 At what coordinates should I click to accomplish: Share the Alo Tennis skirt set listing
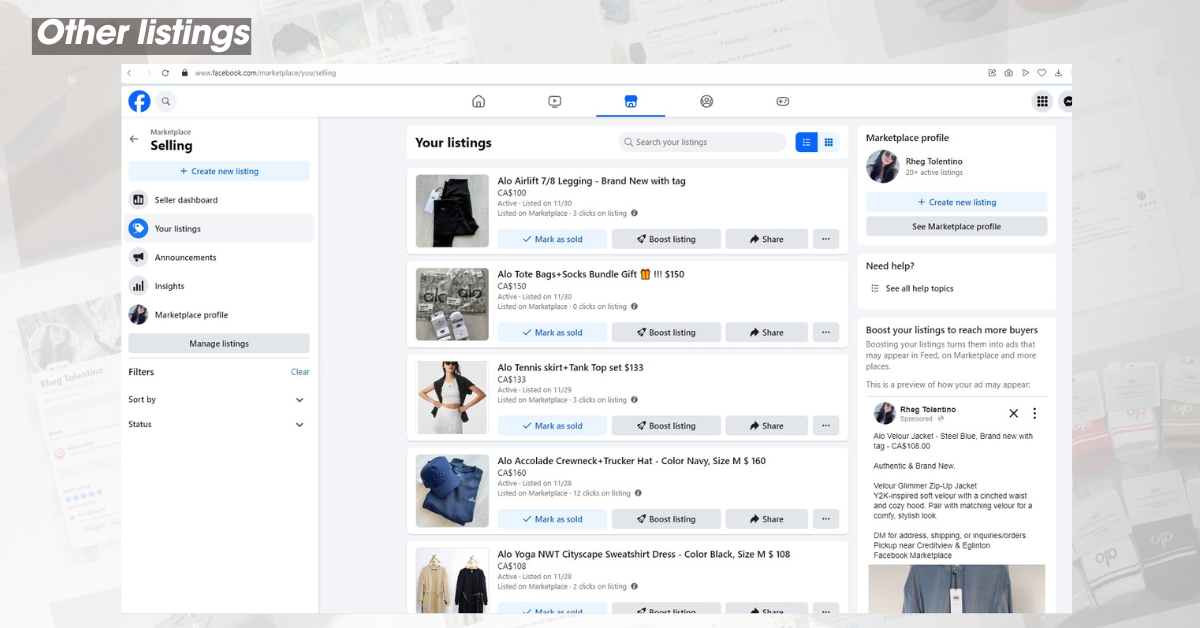(767, 426)
